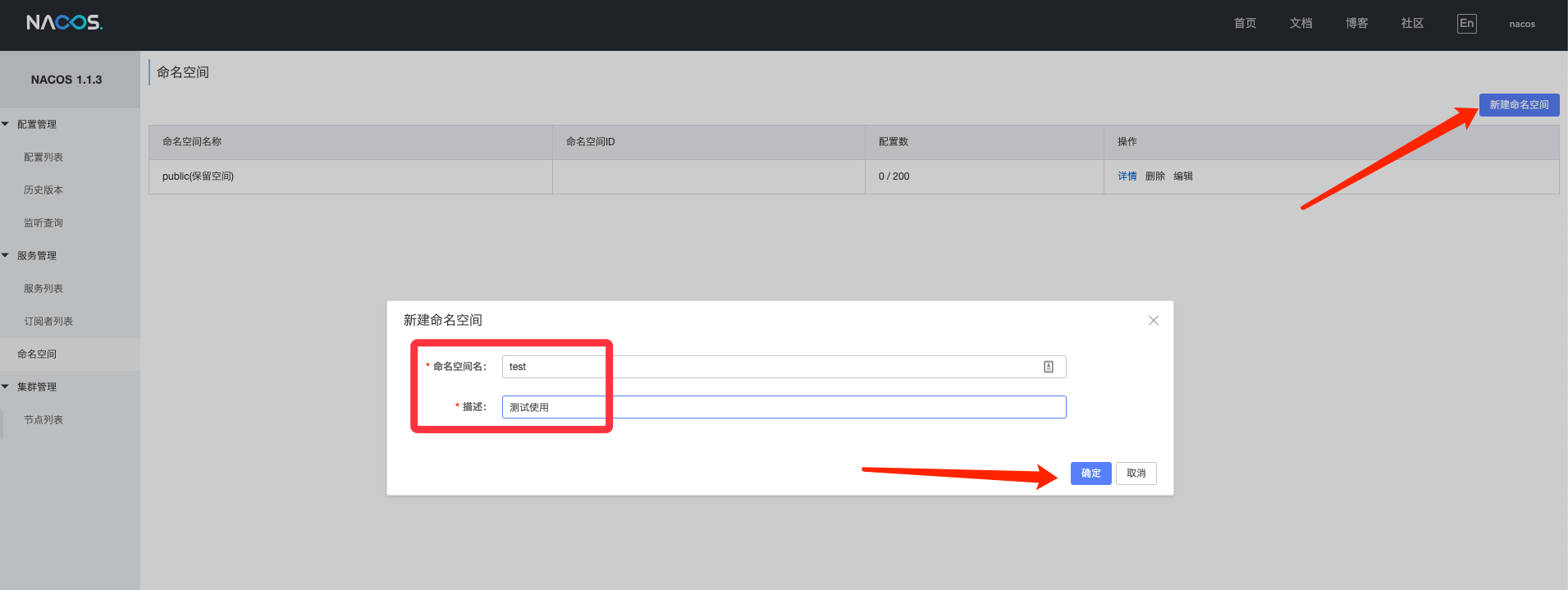Click the 0 / 200 config count cell
The height and width of the screenshot is (590, 1568).
pyautogui.click(x=984, y=176)
